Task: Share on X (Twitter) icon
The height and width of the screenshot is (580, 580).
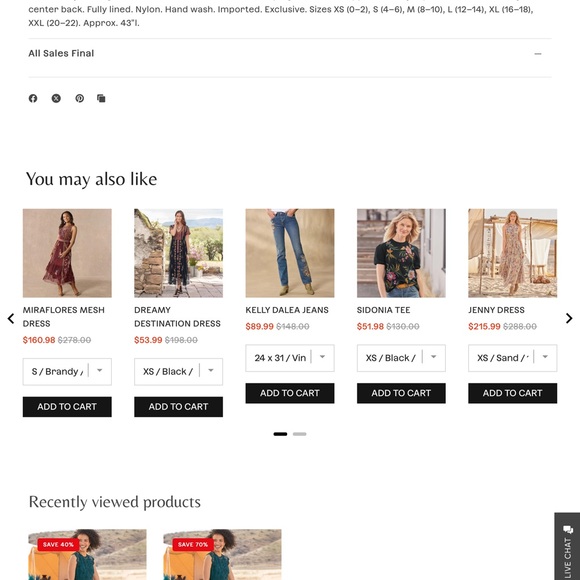Action: tap(56, 98)
